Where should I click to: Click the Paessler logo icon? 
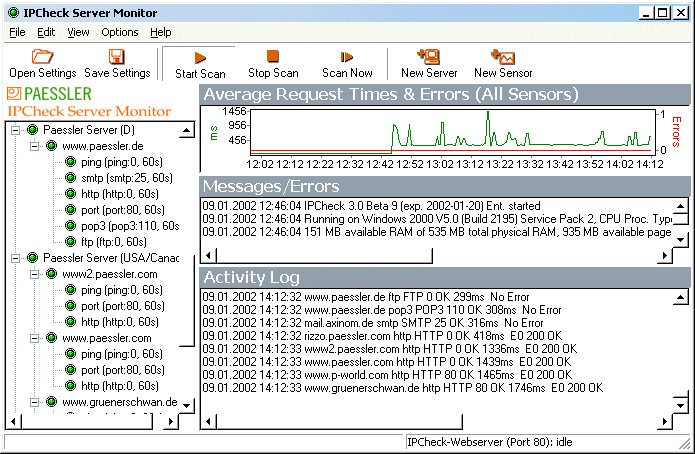coord(14,93)
